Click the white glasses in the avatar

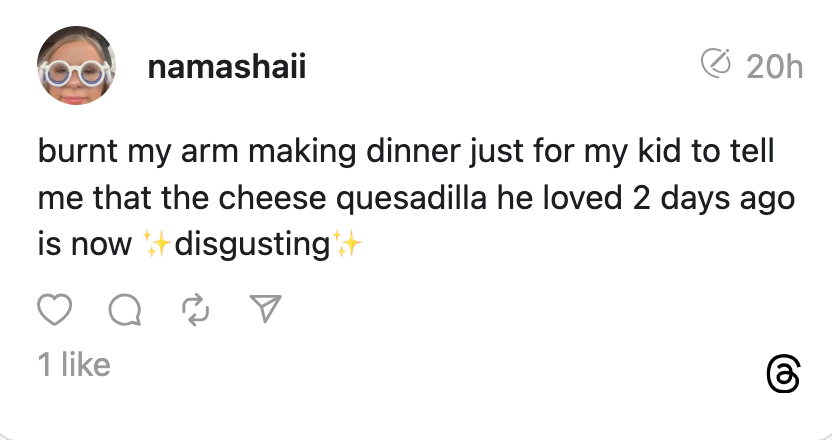(77, 72)
